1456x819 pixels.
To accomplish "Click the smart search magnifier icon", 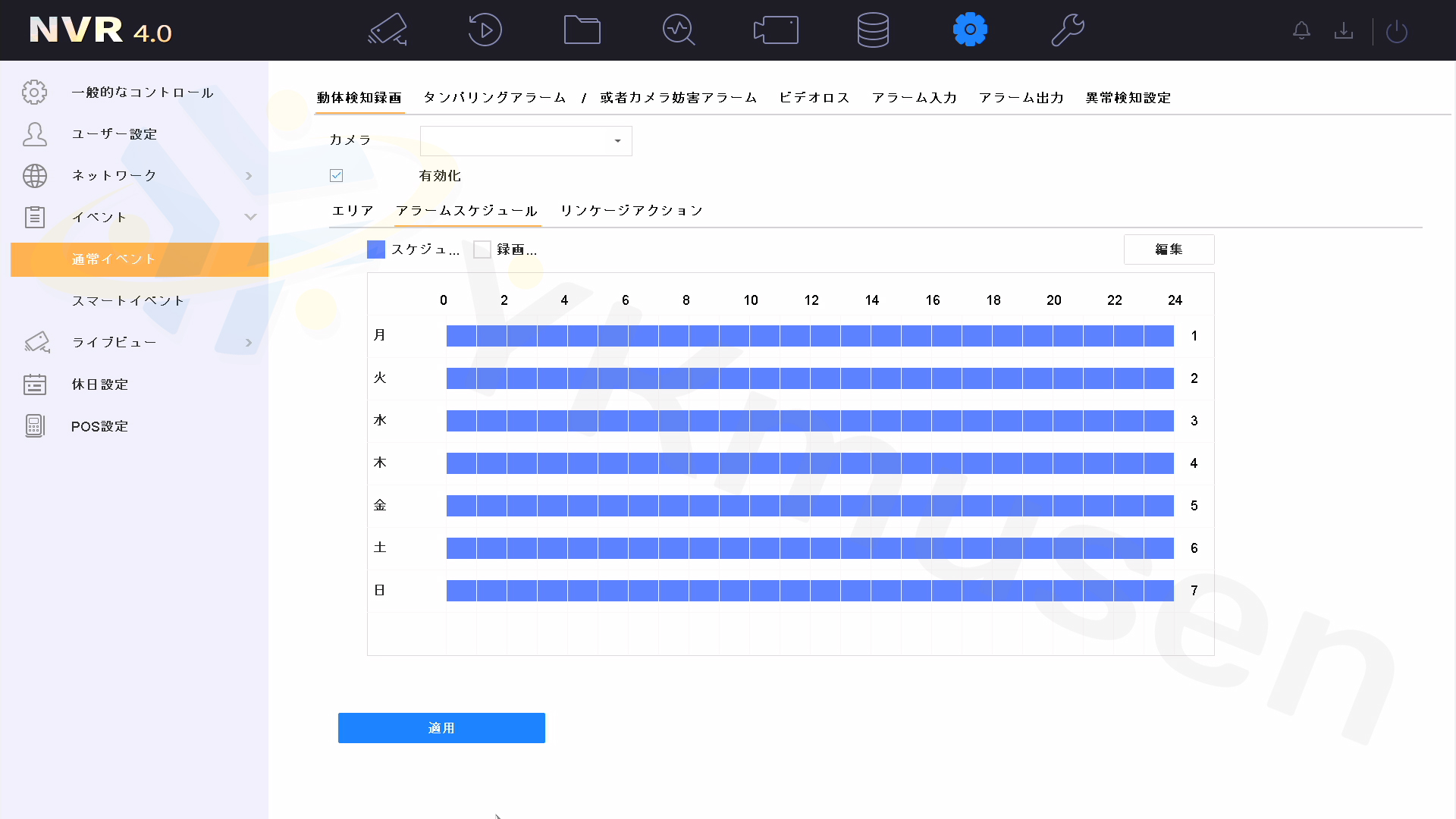I will (679, 30).
